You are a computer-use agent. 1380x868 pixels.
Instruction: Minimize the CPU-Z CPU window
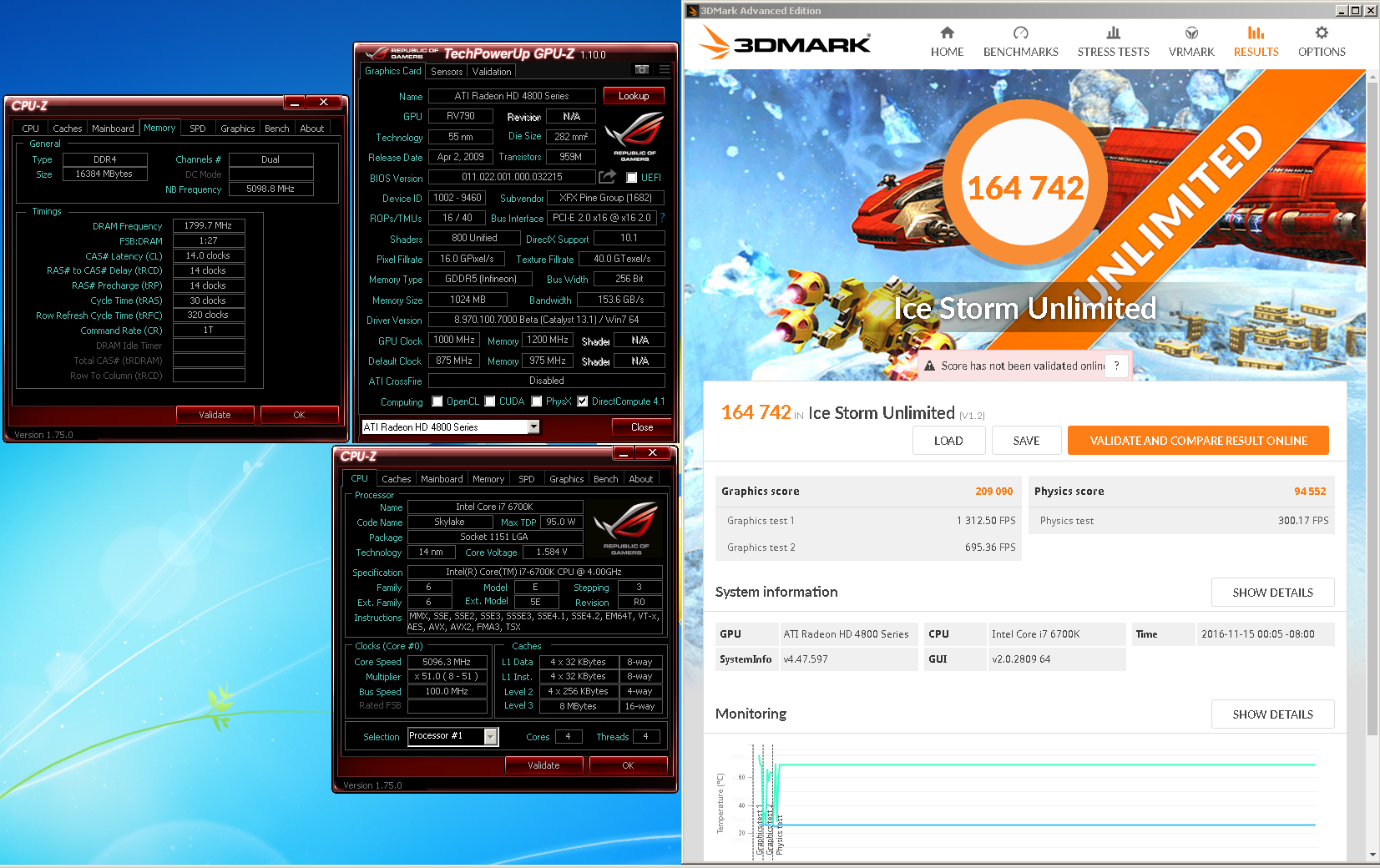click(624, 453)
